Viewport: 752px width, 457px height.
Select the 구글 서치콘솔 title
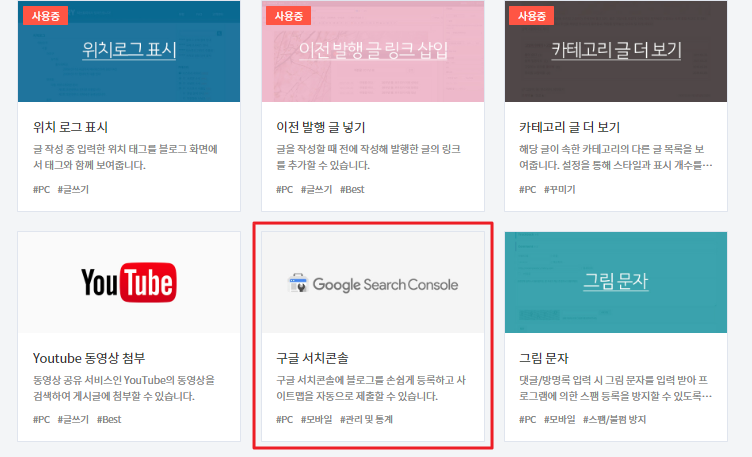tap(312, 358)
